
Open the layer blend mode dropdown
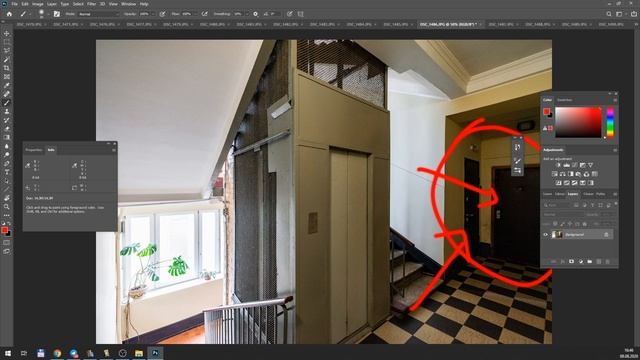(x=563, y=214)
